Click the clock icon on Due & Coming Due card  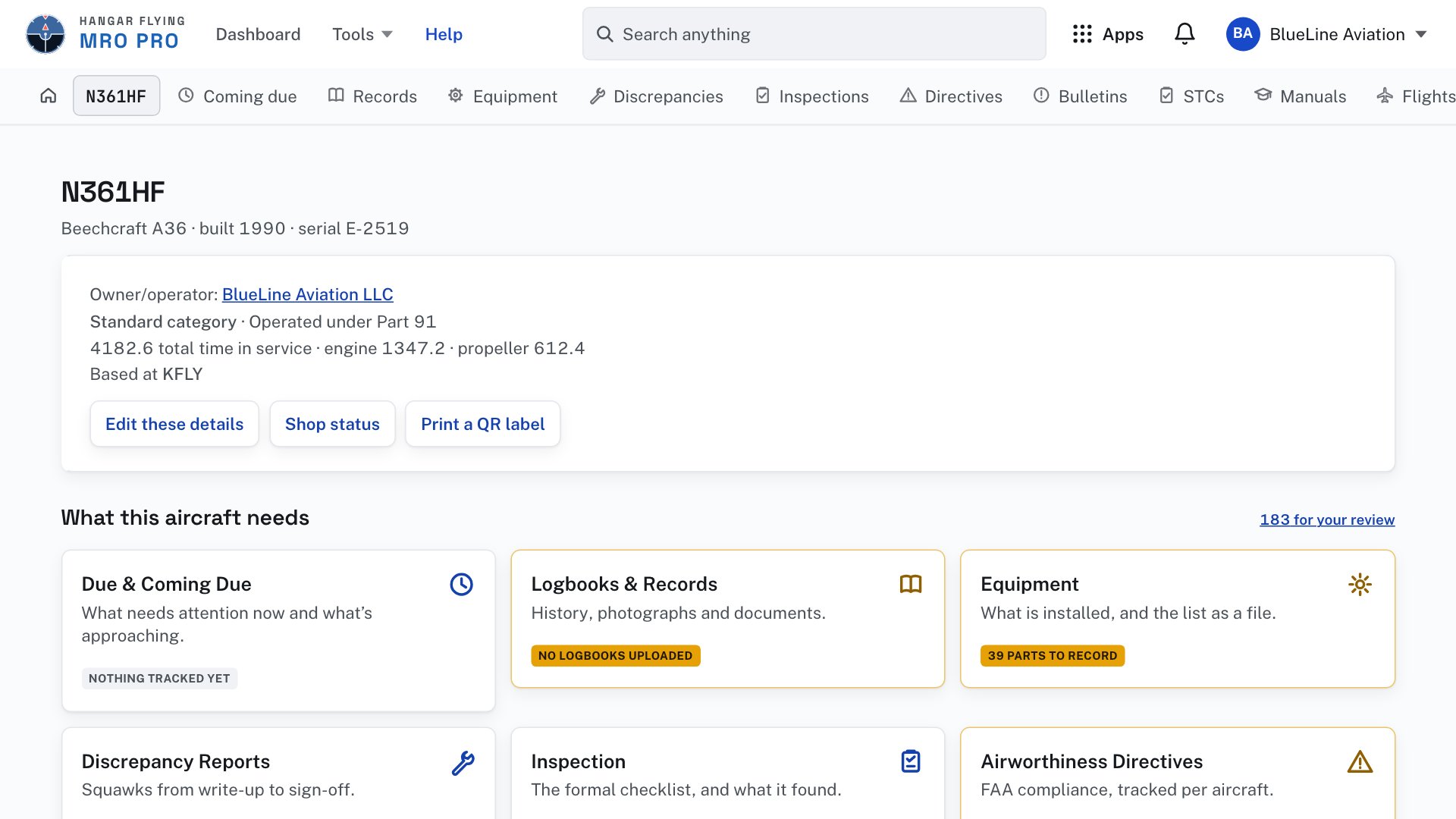[461, 584]
